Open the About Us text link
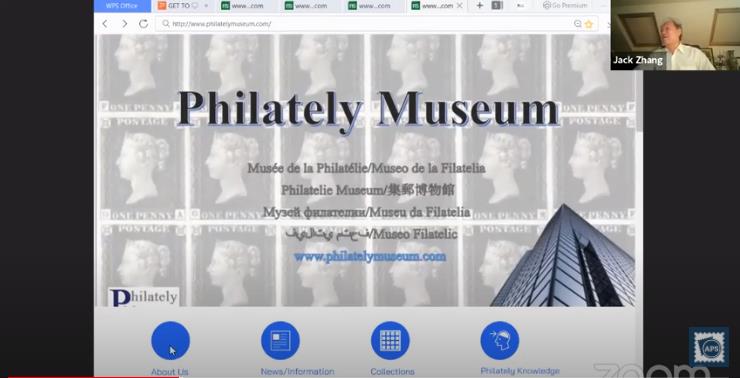740x378 pixels. pos(169,372)
